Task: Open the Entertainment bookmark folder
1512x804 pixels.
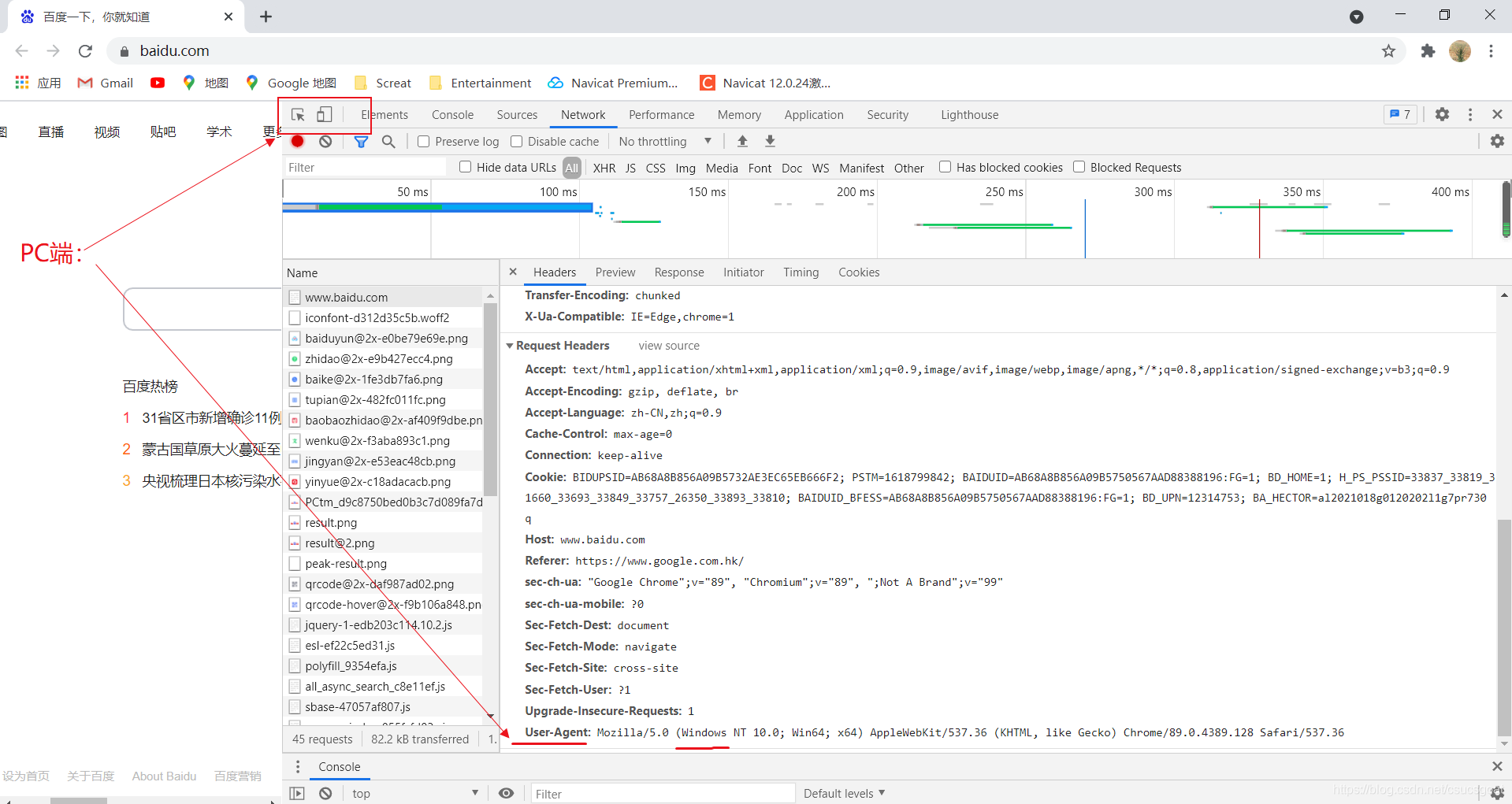Action: (x=481, y=83)
